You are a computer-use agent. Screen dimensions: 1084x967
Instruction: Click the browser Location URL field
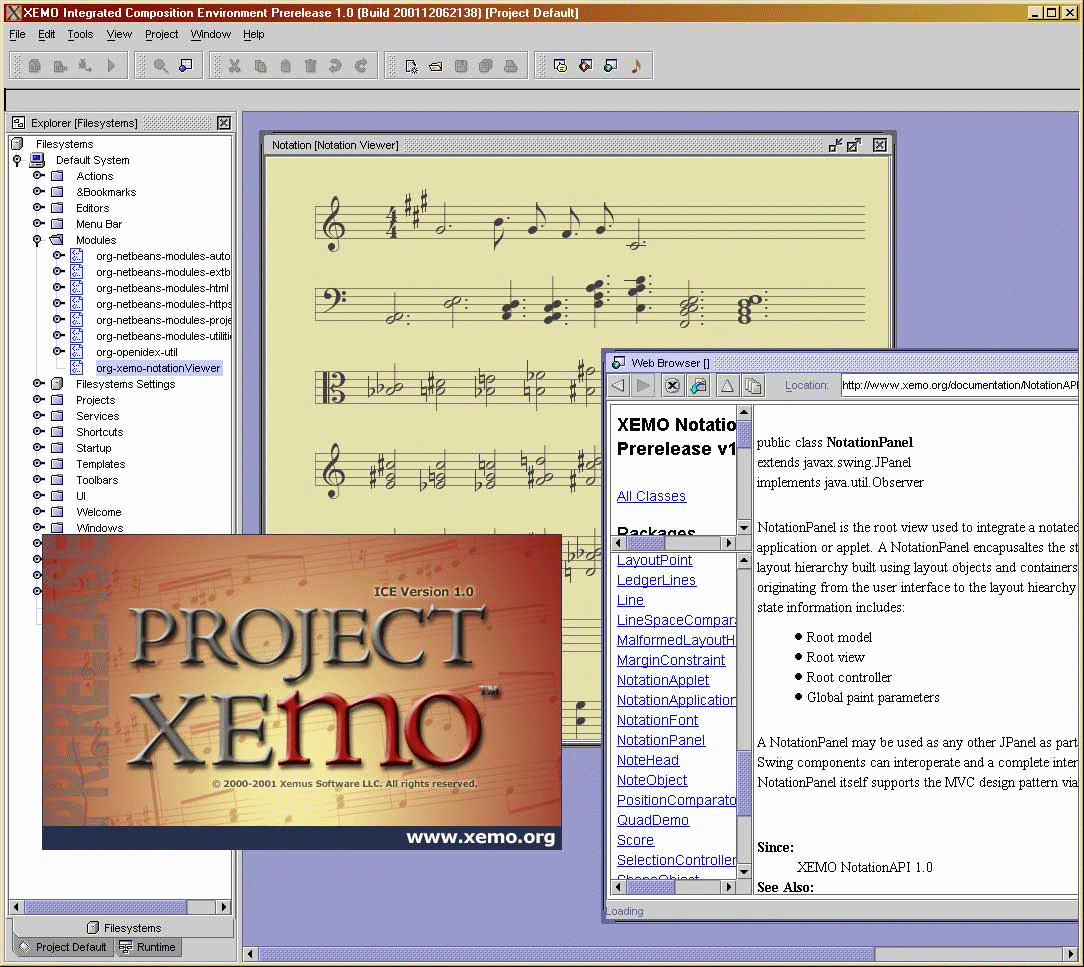pyautogui.click(x=959, y=386)
